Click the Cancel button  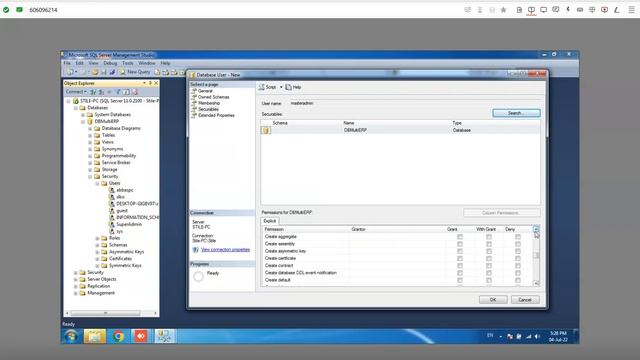525,300
